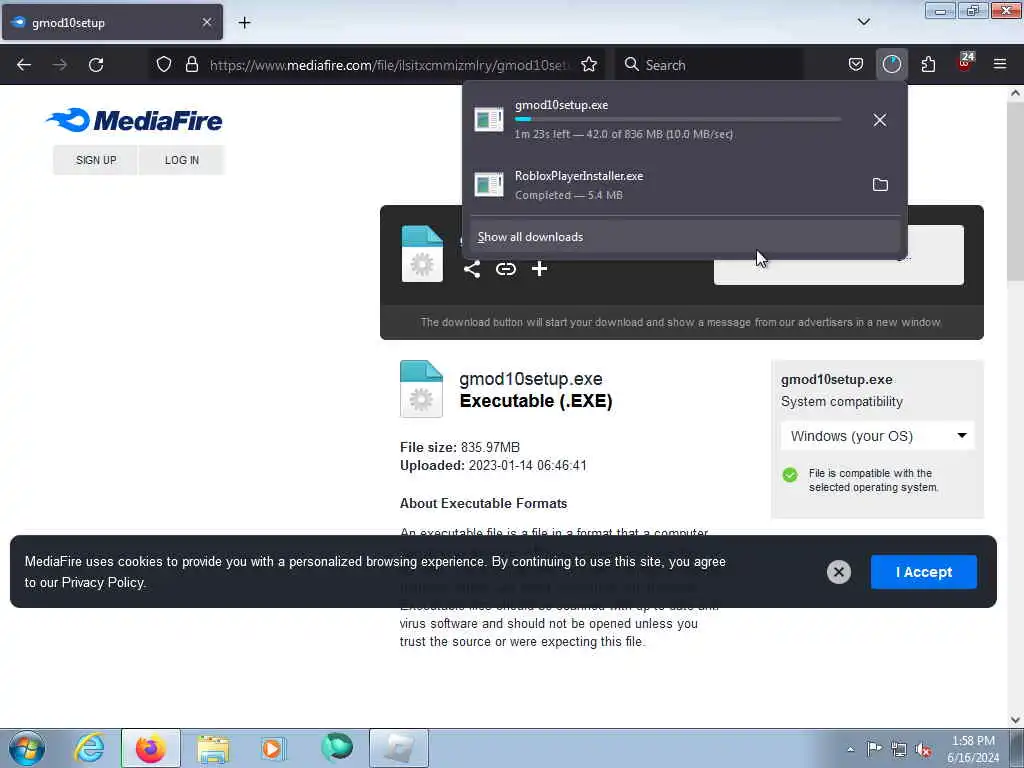Click the 'File size: 835.97MB' text
Screen dimensions: 1024x768
460,447
